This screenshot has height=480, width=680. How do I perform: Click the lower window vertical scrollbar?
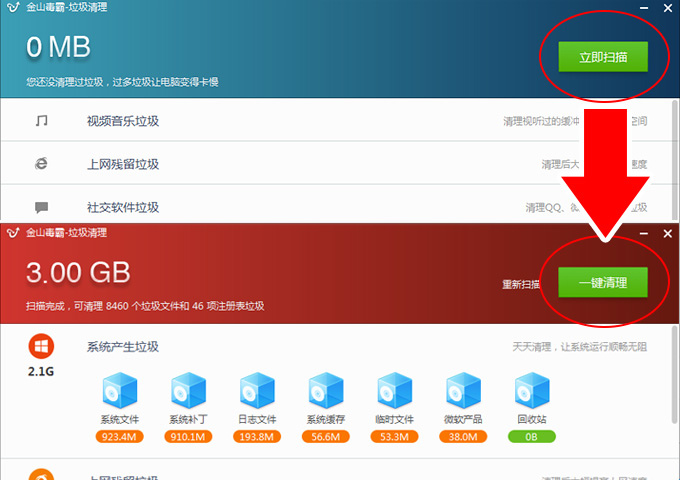(x=675, y=375)
